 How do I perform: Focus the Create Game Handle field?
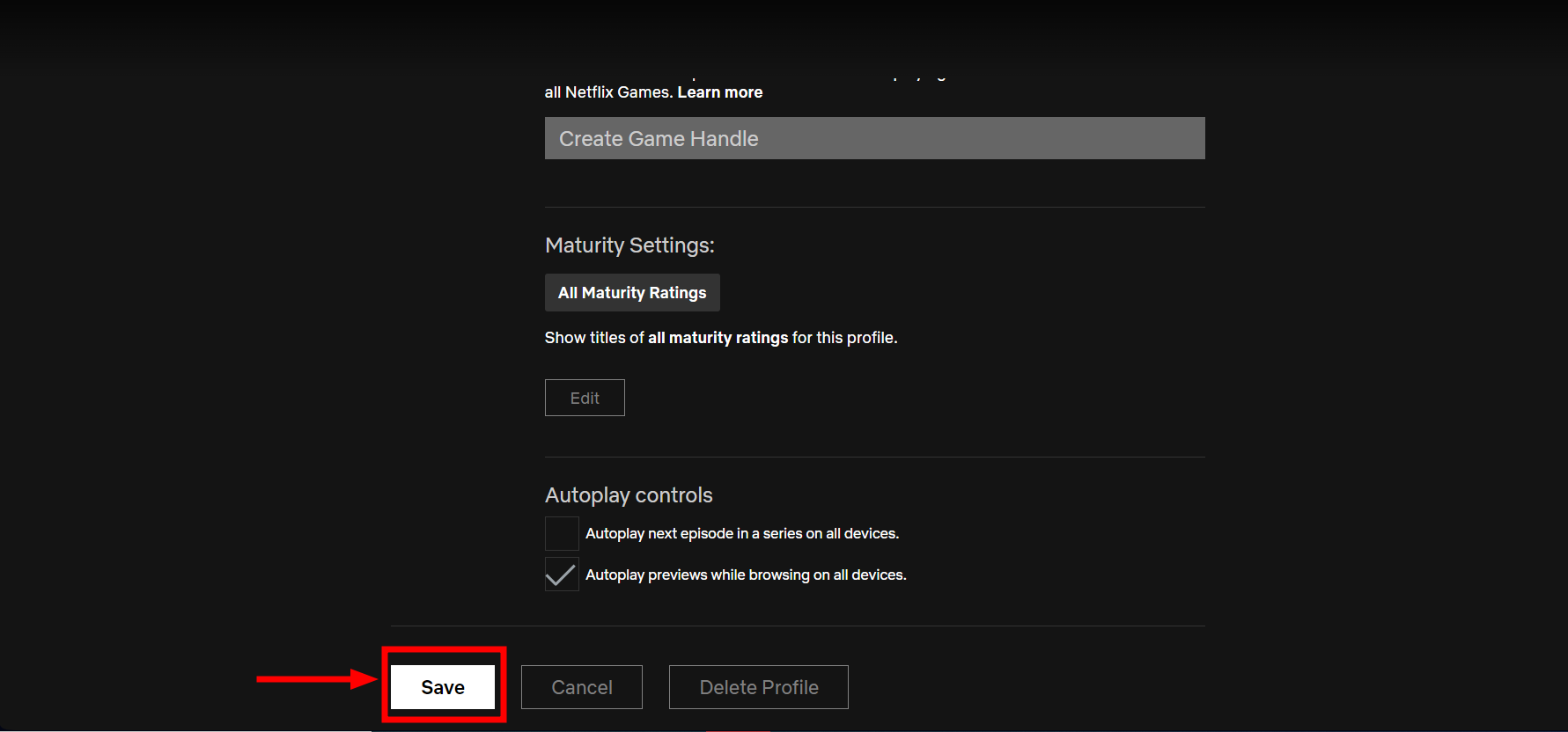pos(874,138)
